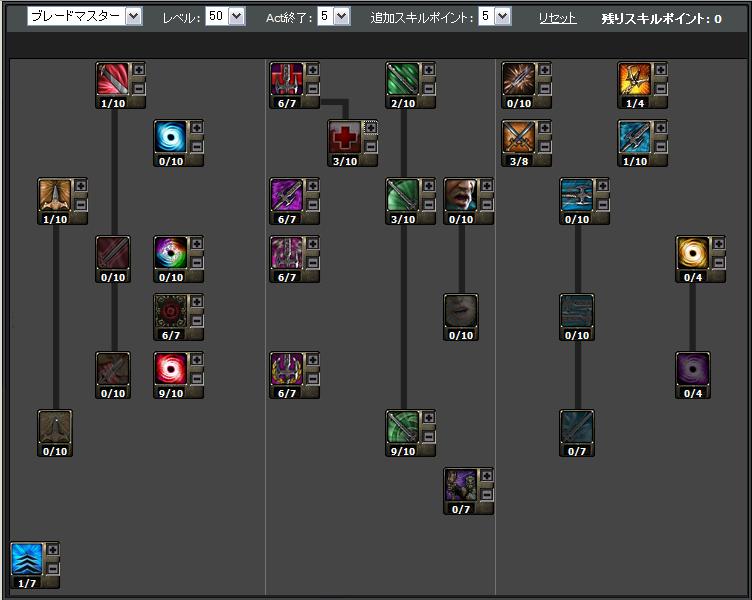This screenshot has height=600, width=752.
Task: Select the brown starburst sword skill icon
Action: point(519,79)
